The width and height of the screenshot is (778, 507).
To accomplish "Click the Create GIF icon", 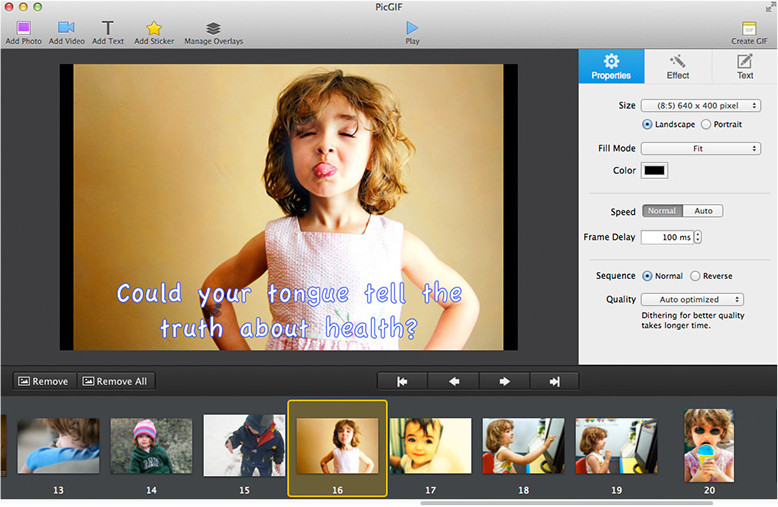I will coord(749,28).
